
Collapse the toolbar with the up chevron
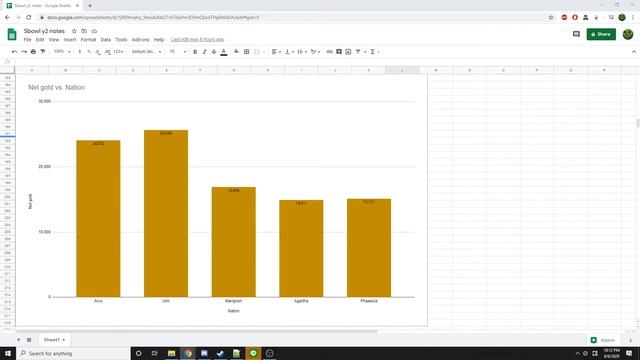(633, 52)
